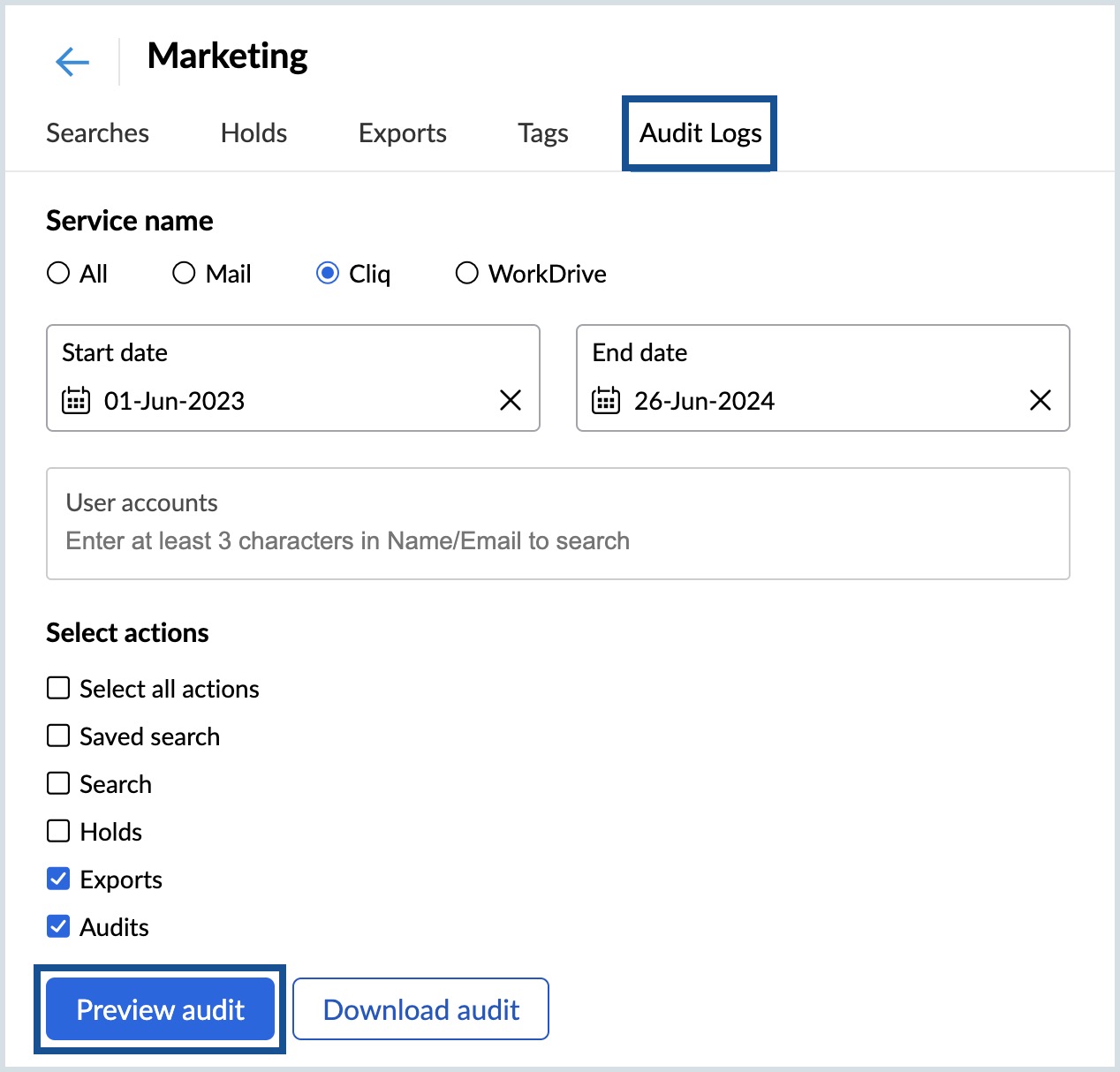Switch to the Searches tab
The image size is (1120, 1072).
point(97,133)
